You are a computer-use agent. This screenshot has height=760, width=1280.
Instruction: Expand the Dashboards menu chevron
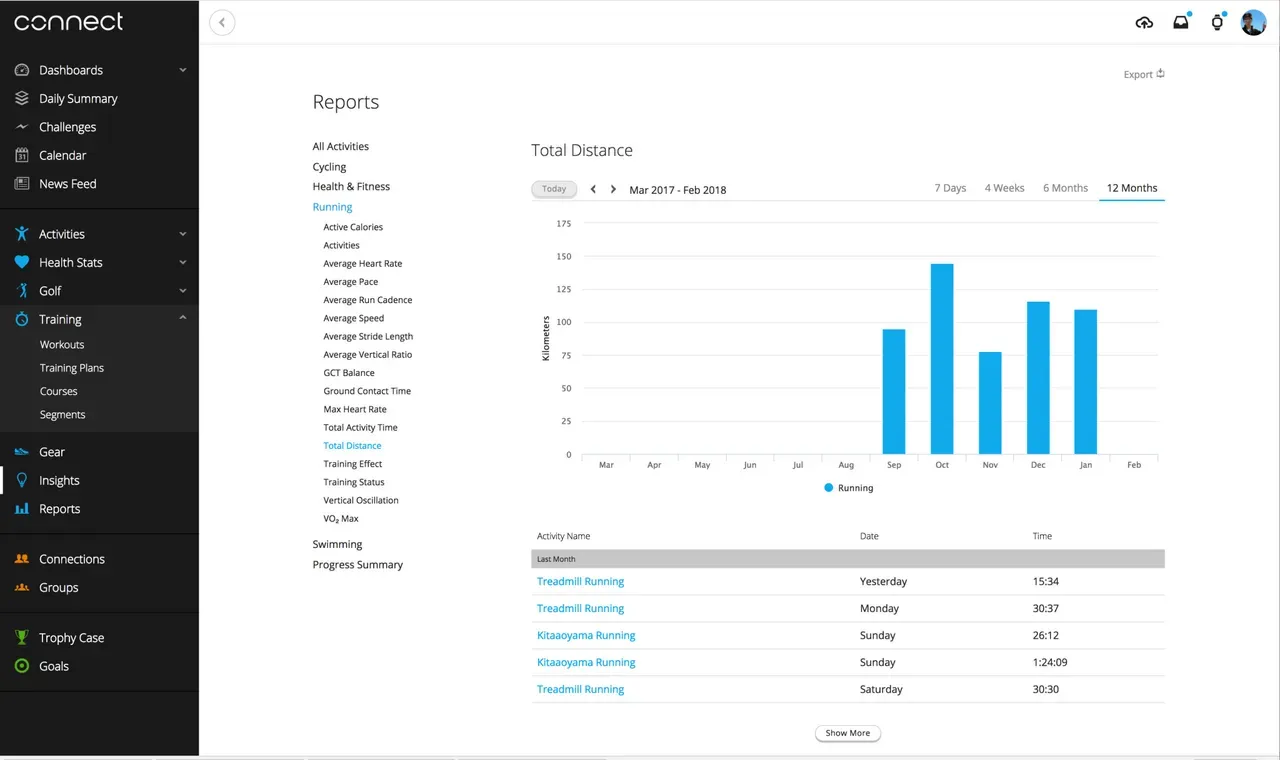[183, 70]
